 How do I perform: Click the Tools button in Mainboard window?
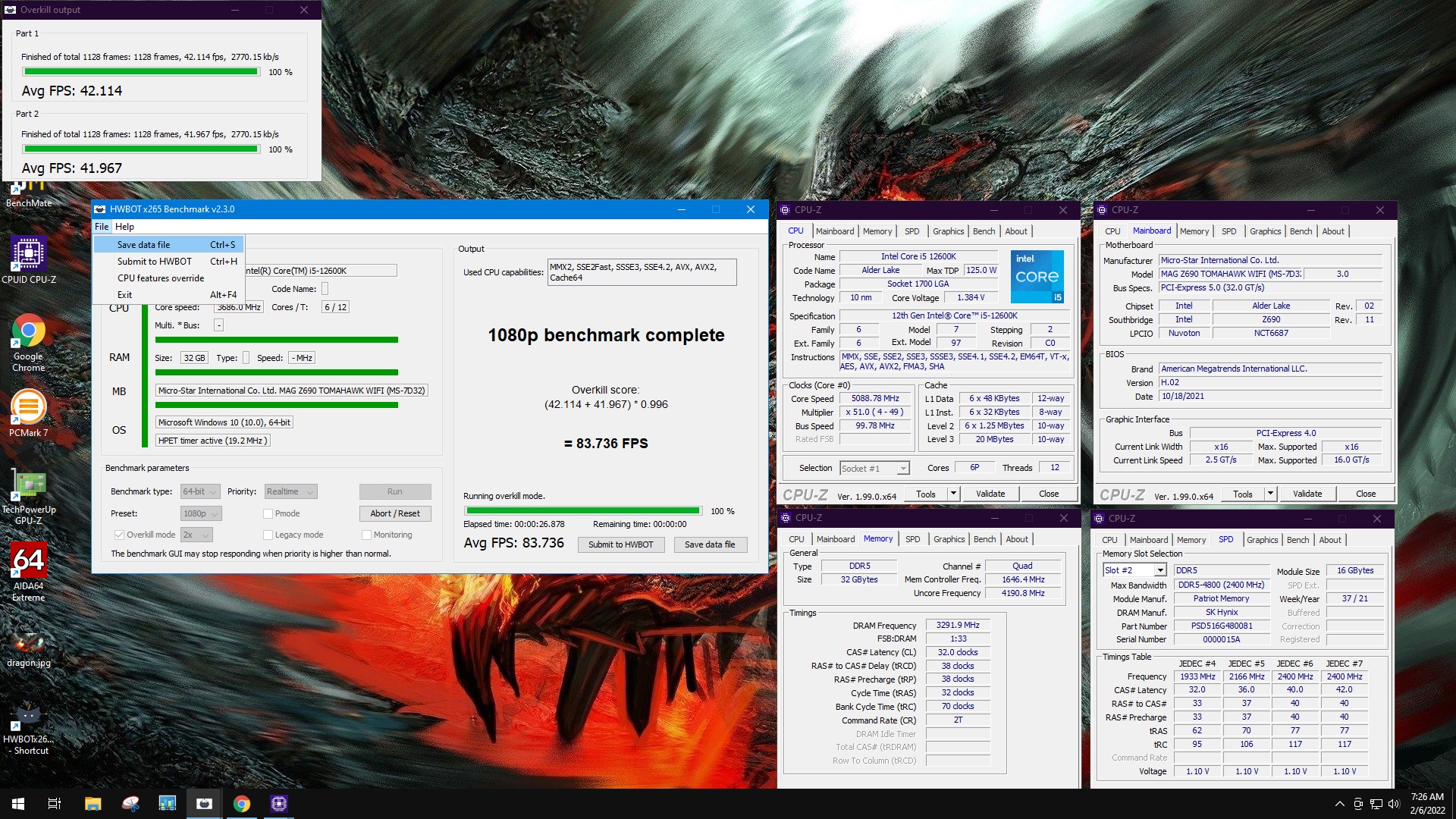[1242, 494]
